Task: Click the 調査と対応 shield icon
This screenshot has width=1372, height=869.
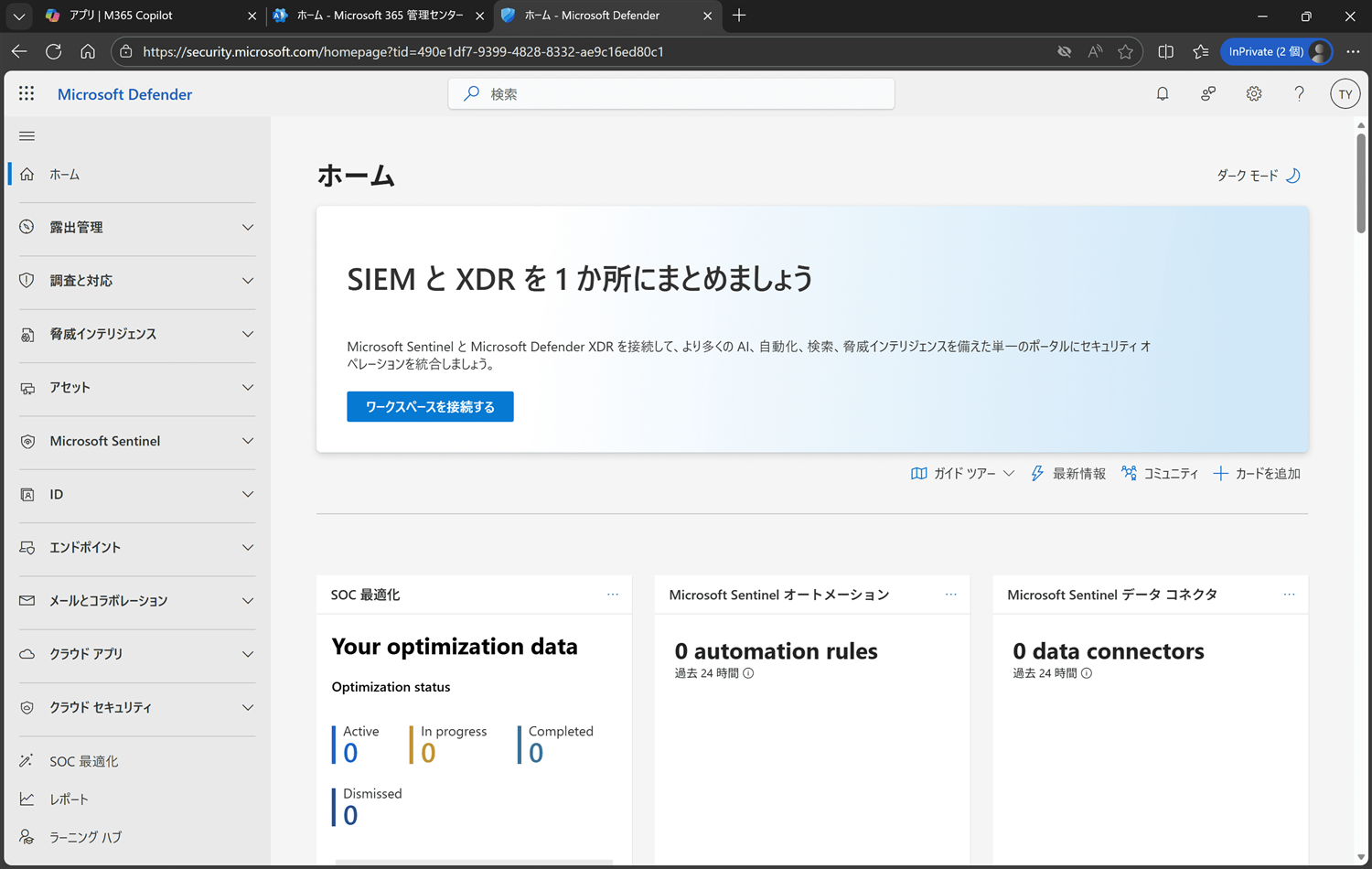Action: coord(27,280)
